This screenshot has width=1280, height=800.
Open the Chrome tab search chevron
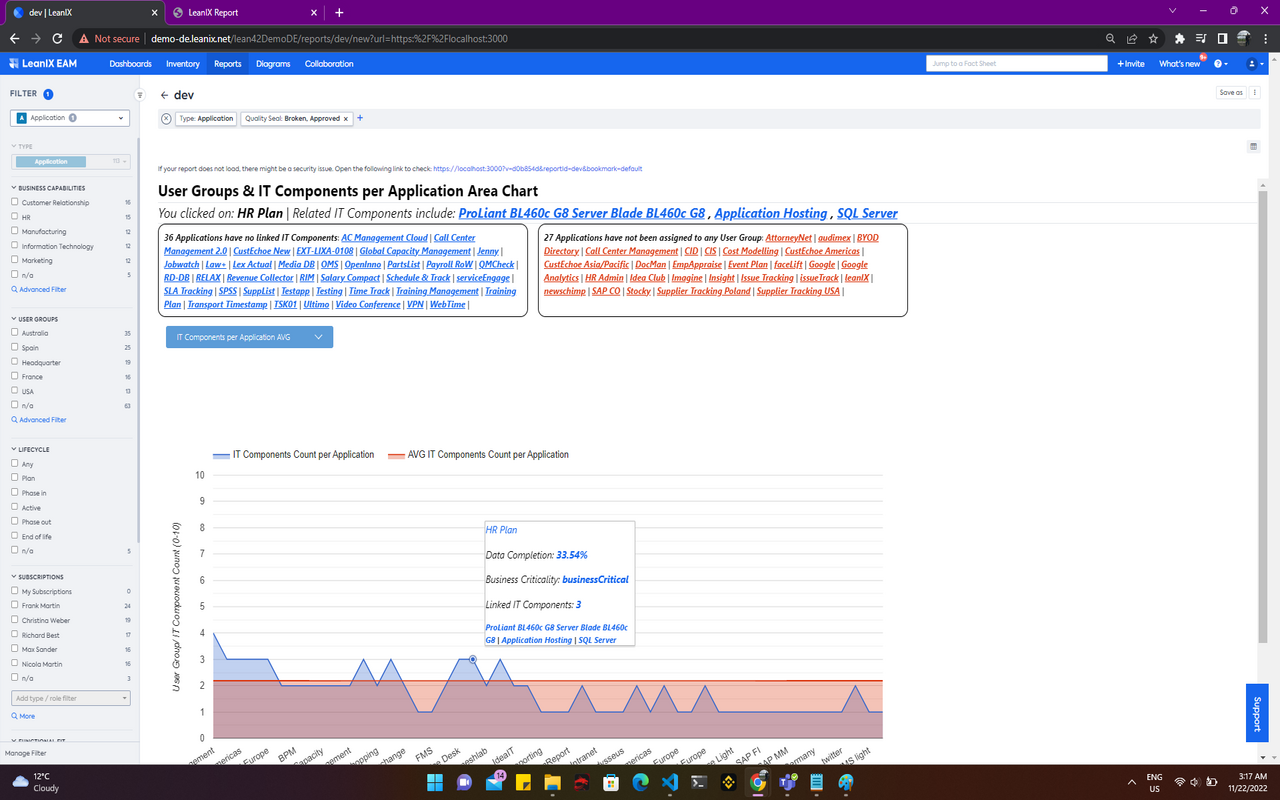pos(1172,11)
